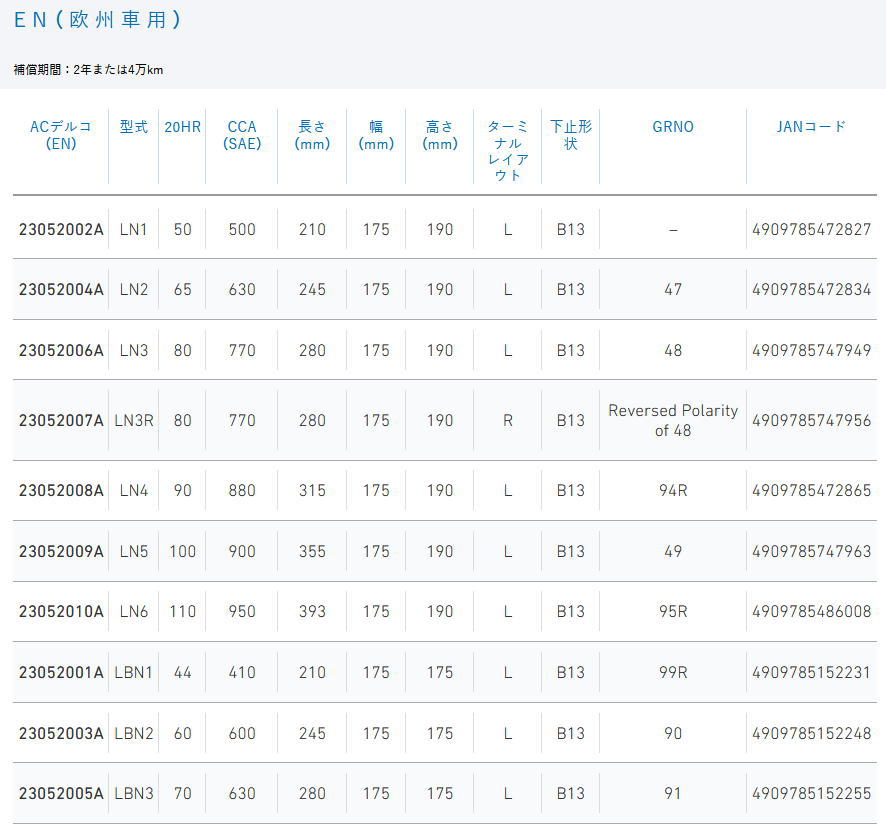Click model type LN2

pyautogui.click(x=133, y=289)
